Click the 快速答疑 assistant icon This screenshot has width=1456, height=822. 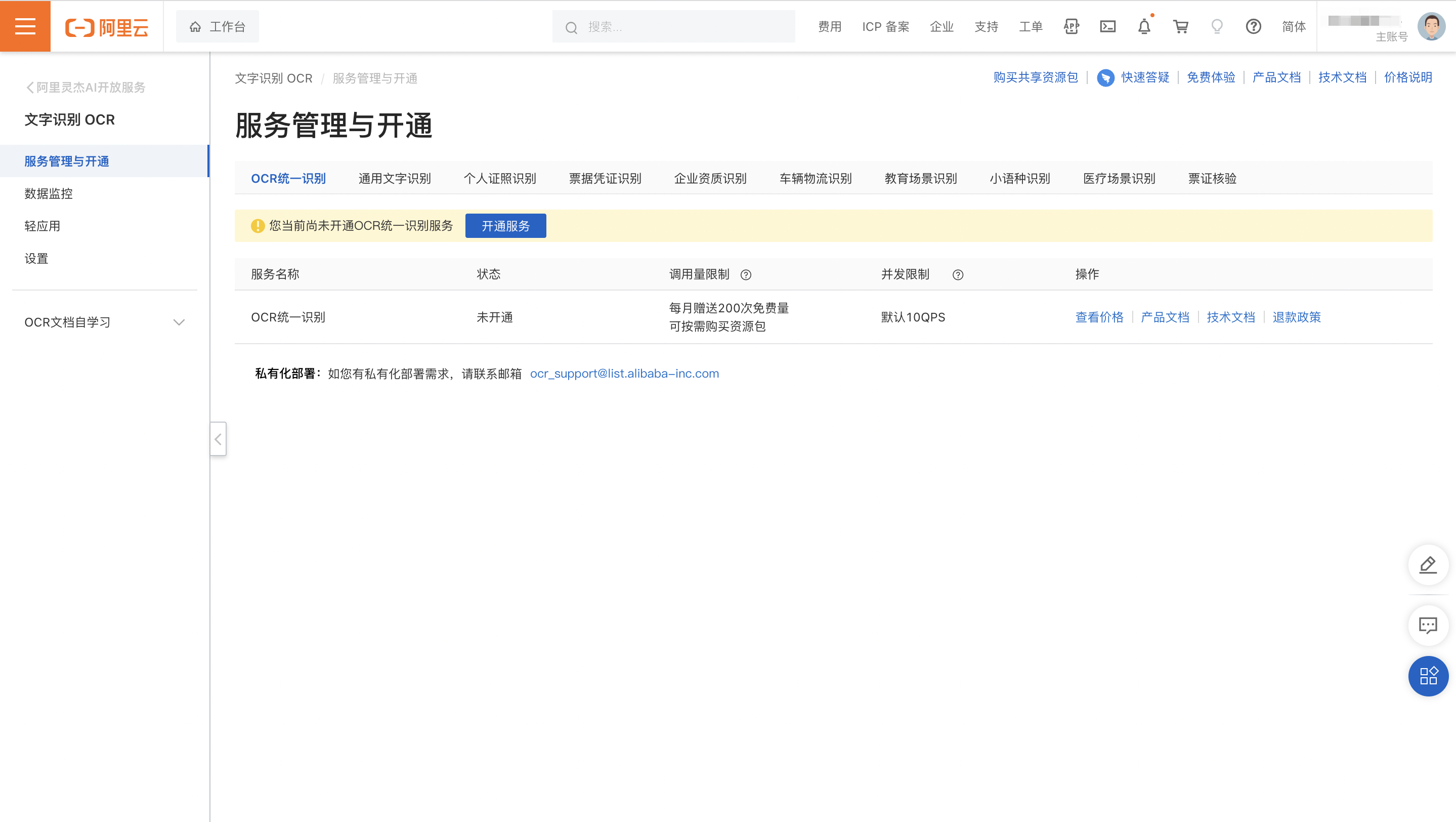coord(1105,77)
